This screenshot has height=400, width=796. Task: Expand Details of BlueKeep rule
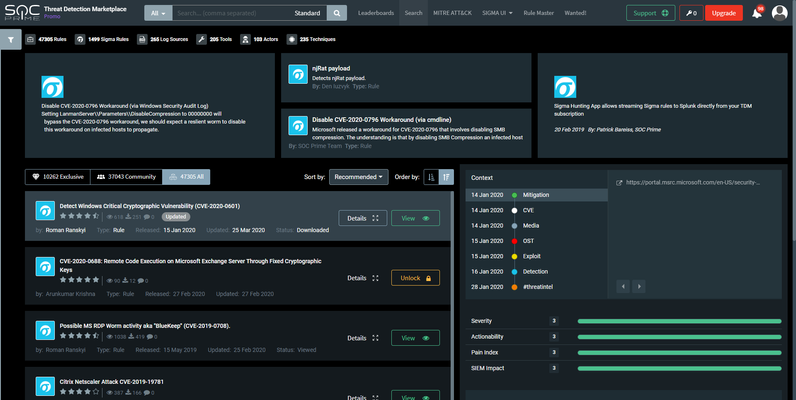[x=363, y=338]
